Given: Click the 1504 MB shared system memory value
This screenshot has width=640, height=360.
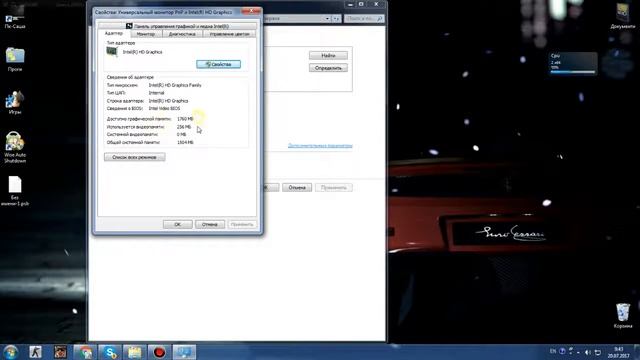Looking at the screenshot, I should [185, 142].
